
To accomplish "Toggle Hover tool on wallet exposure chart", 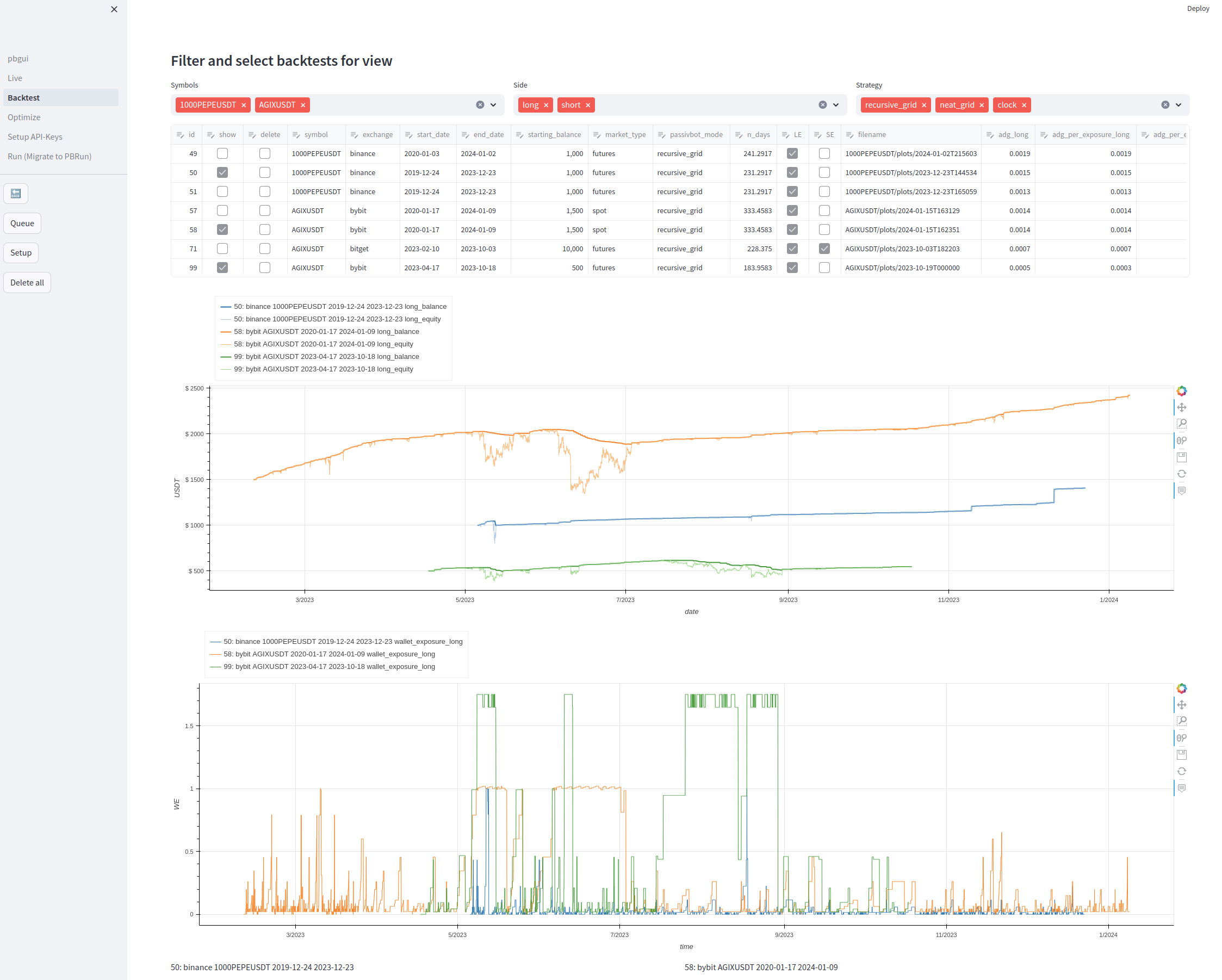I will pyautogui.click(x=1181, y=788).
